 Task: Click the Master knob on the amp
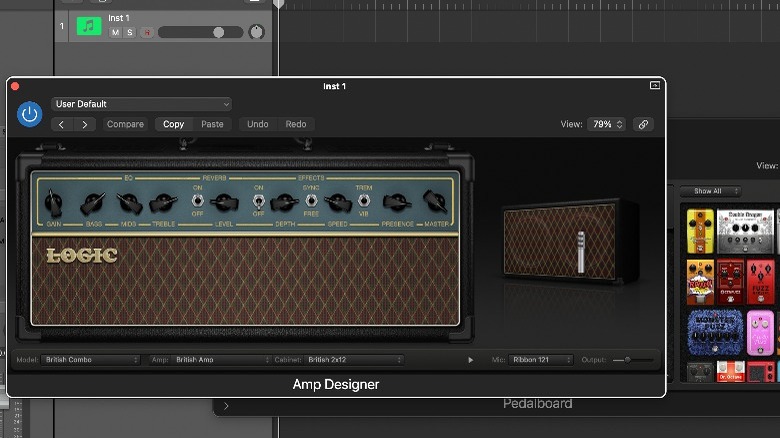coord(436,203)
